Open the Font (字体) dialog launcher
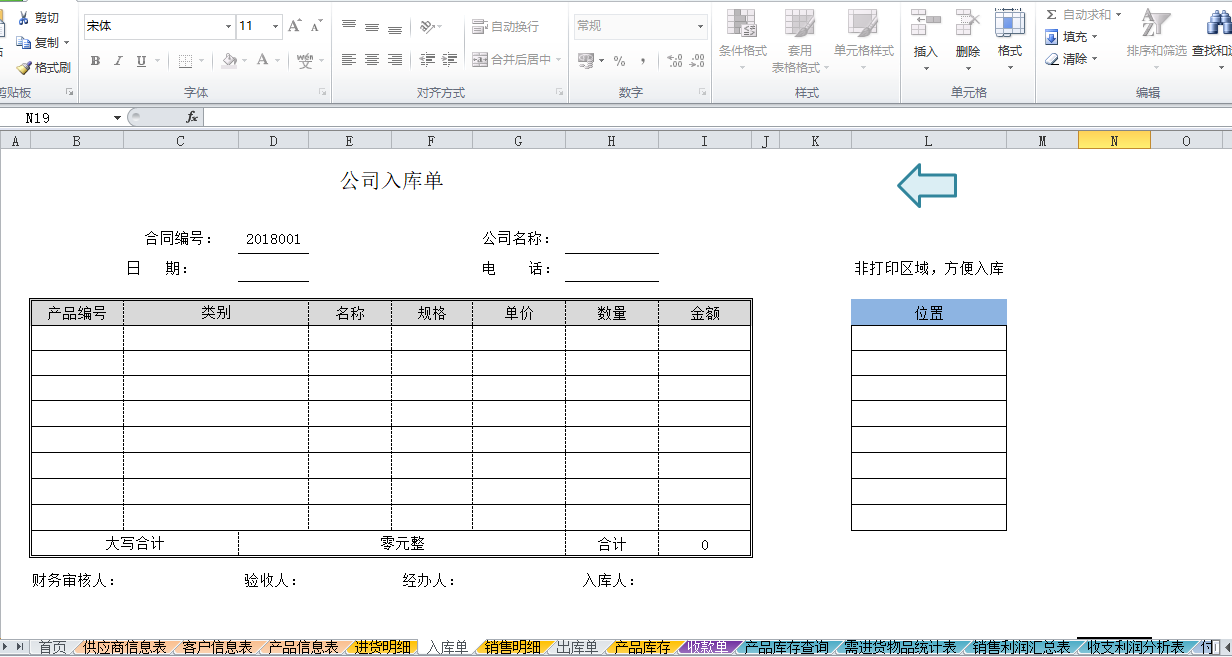Viewport: 1232px width, 657px height. (322, 92)
